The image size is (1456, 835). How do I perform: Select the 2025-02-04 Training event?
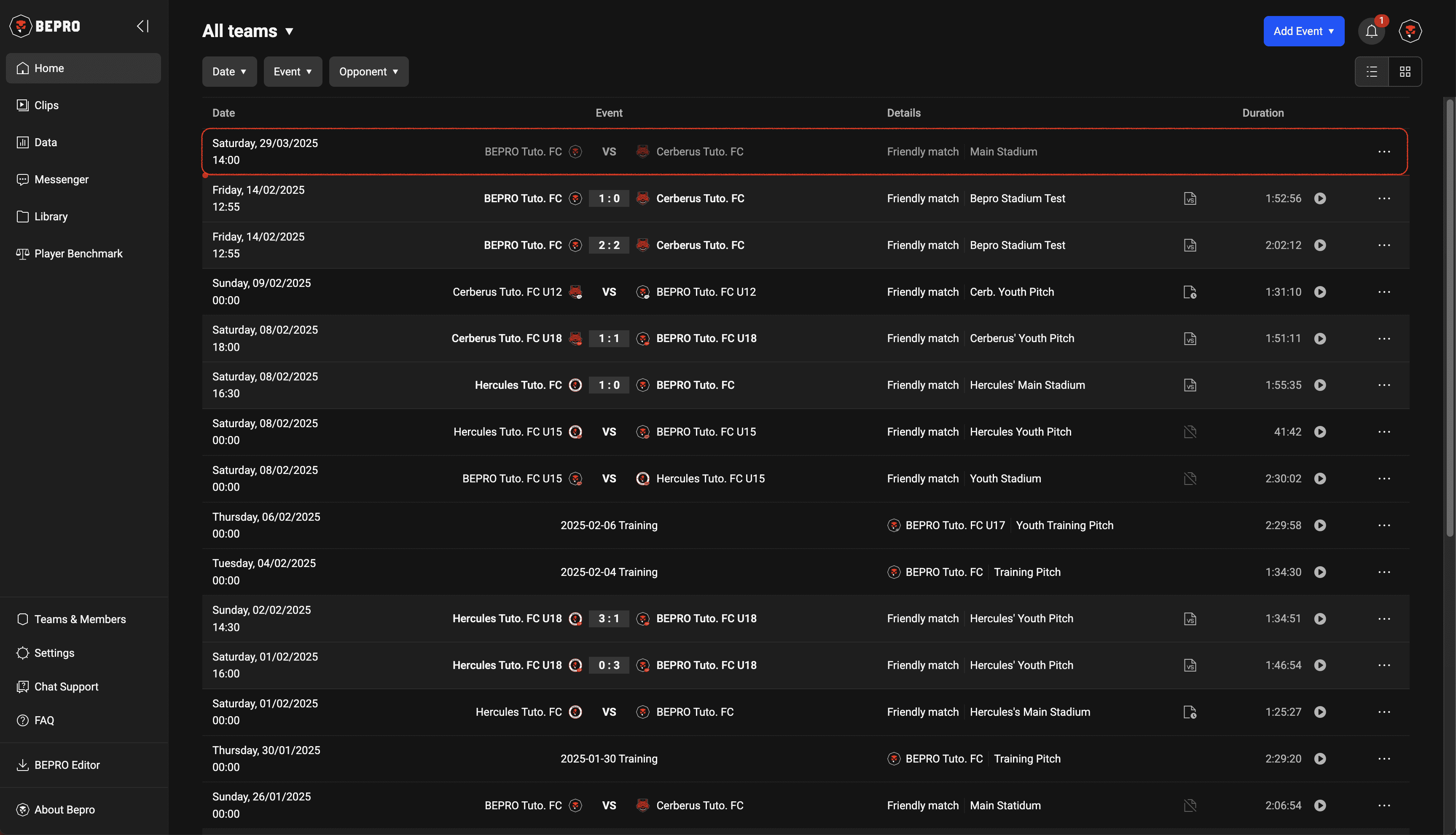point(806,573)
